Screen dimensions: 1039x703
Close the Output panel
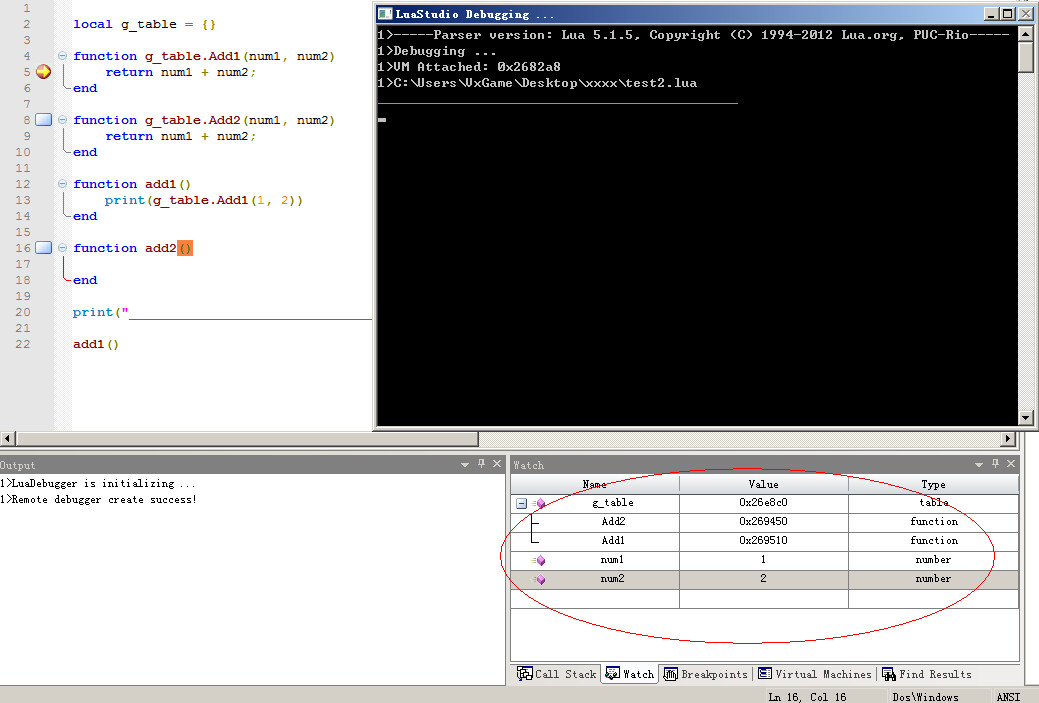[497, 464]
